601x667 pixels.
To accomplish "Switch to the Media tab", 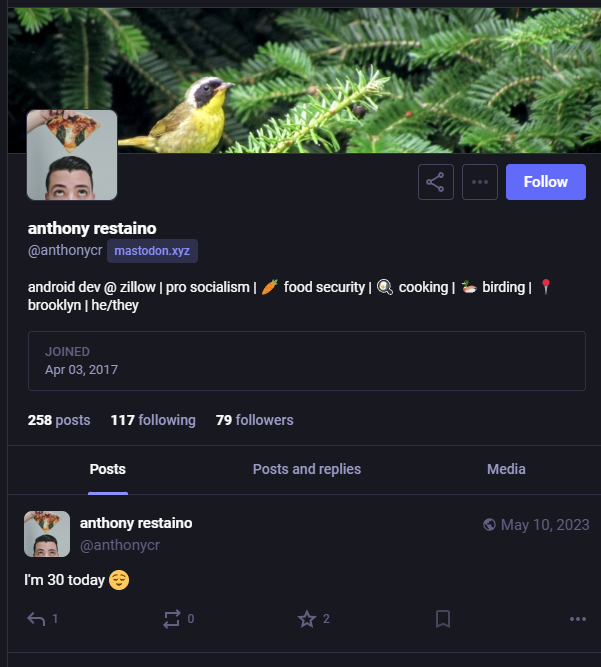I will click(506, 469).
